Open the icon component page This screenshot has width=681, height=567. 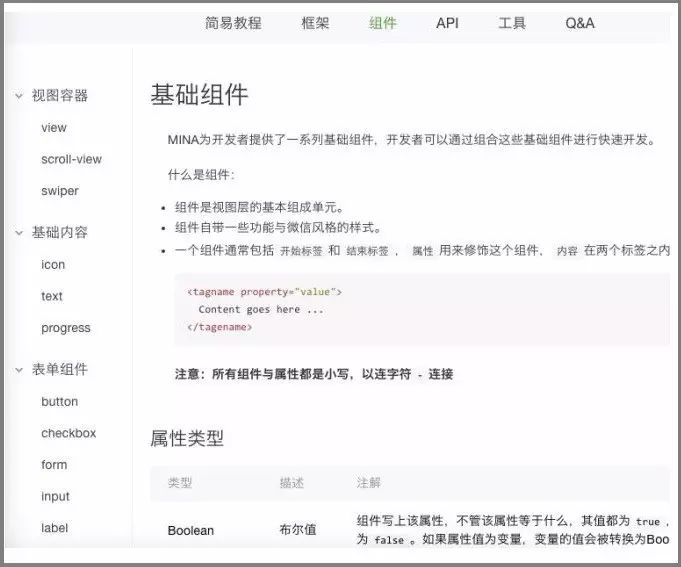pos(53,264)
